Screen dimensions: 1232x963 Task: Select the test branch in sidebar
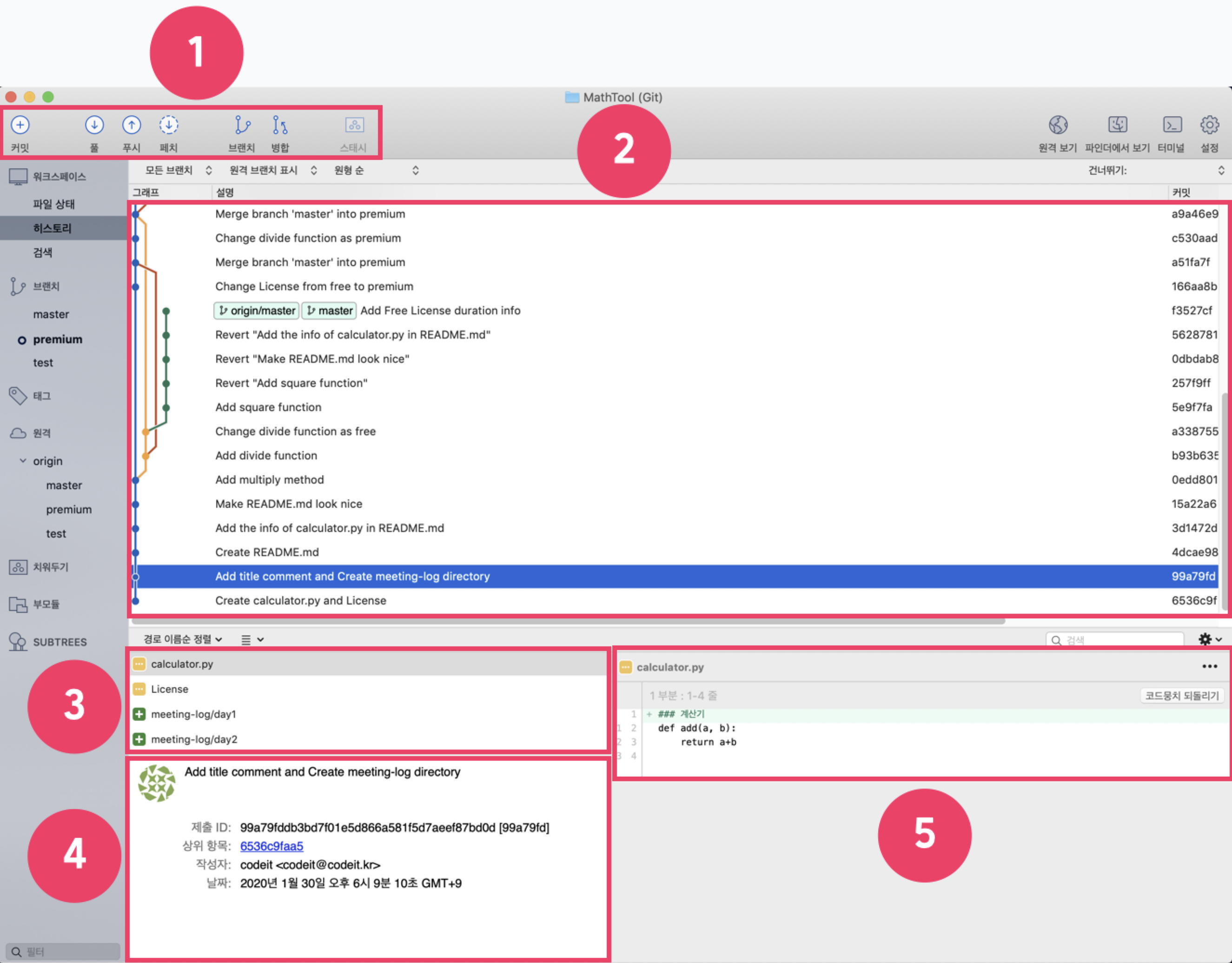coord(43,363)
